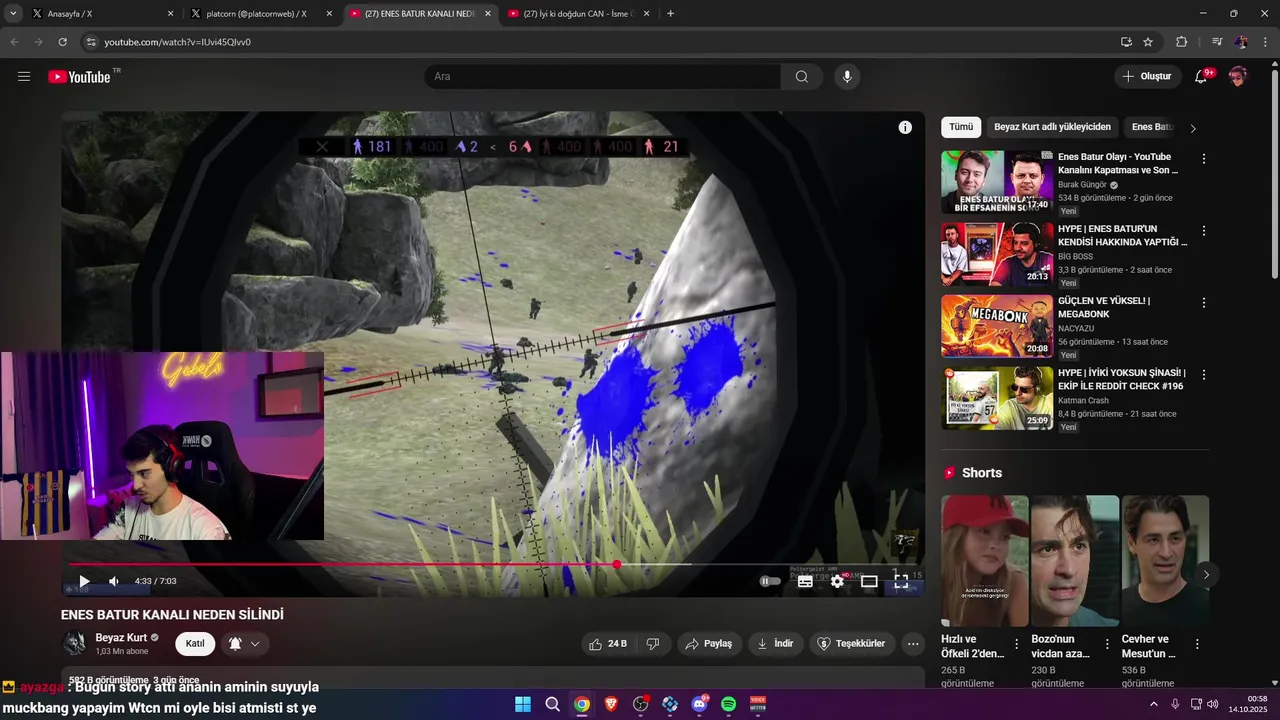Open the taskbar volume control
Viewport: 1280px width, 720px height.
pyautogui.click(x=1212, y=704)
